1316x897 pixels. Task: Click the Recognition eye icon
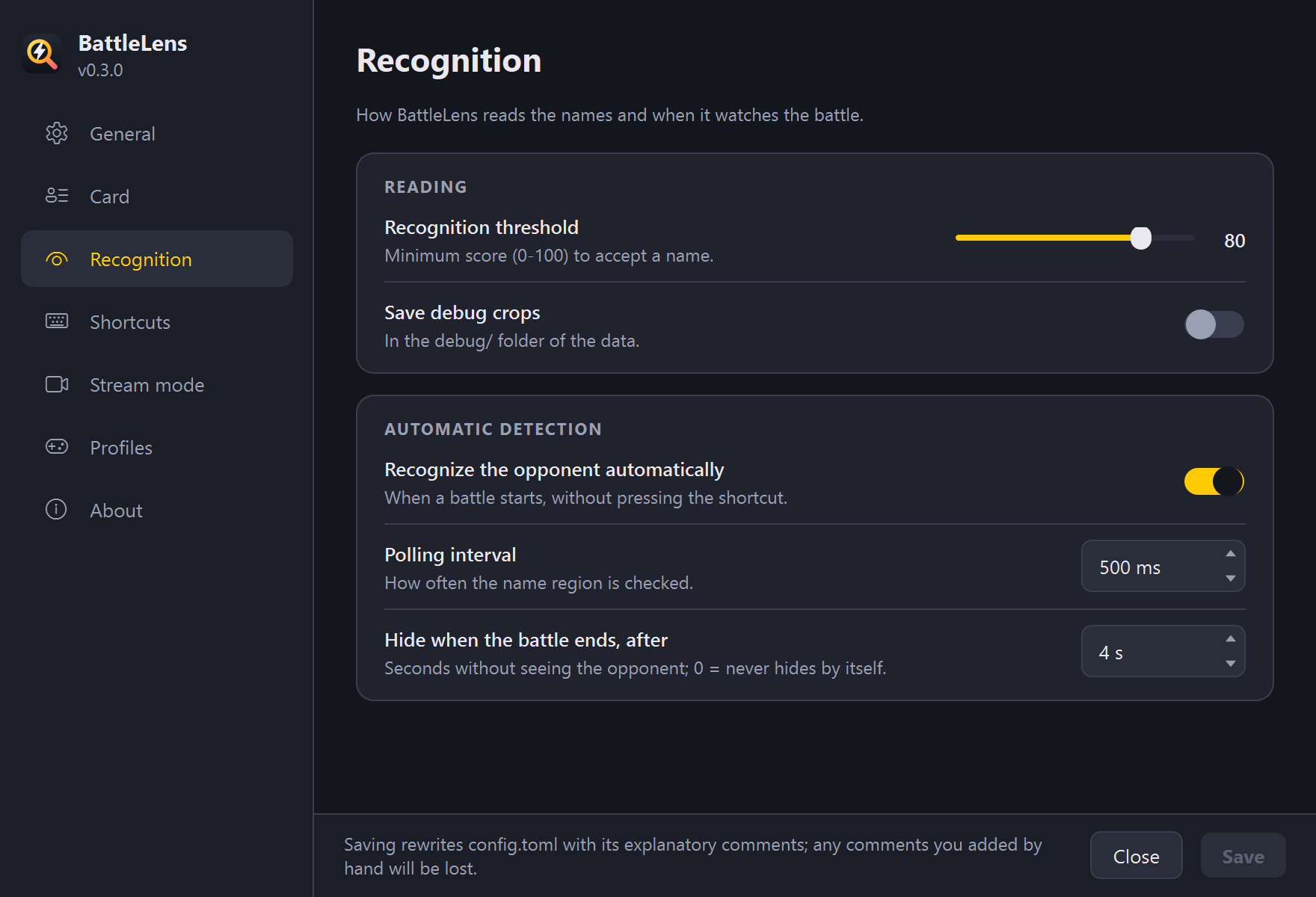[x=57, y=259]
